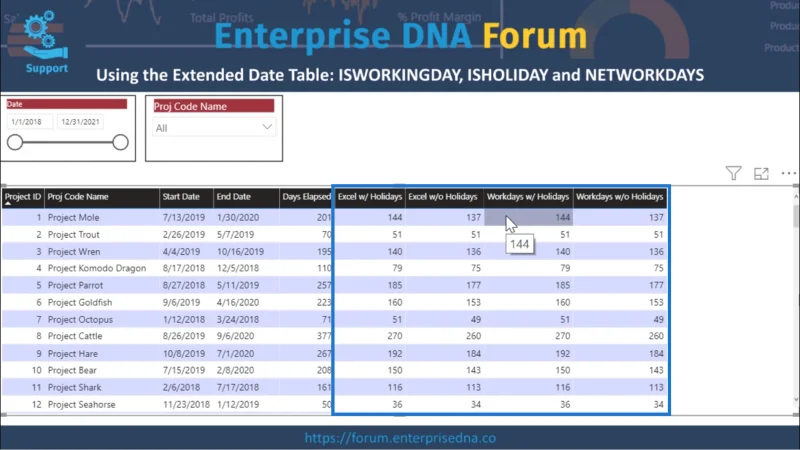Click end date 5/7/2019 for Project Trout

(x=235, y=235)
